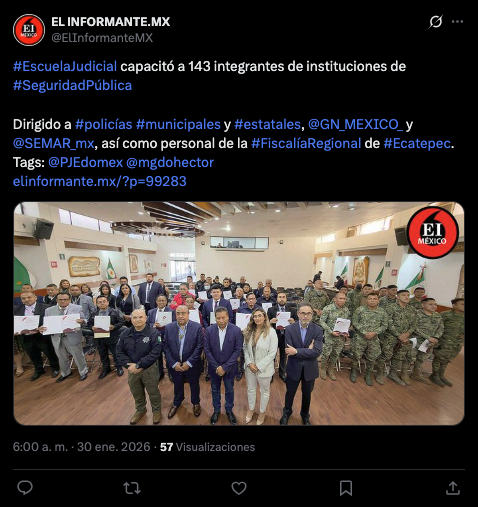This screenshot has height=507, width=478.
Task: Follow the elinformante.mx/?p=99283 link
Action: (100, 181)
